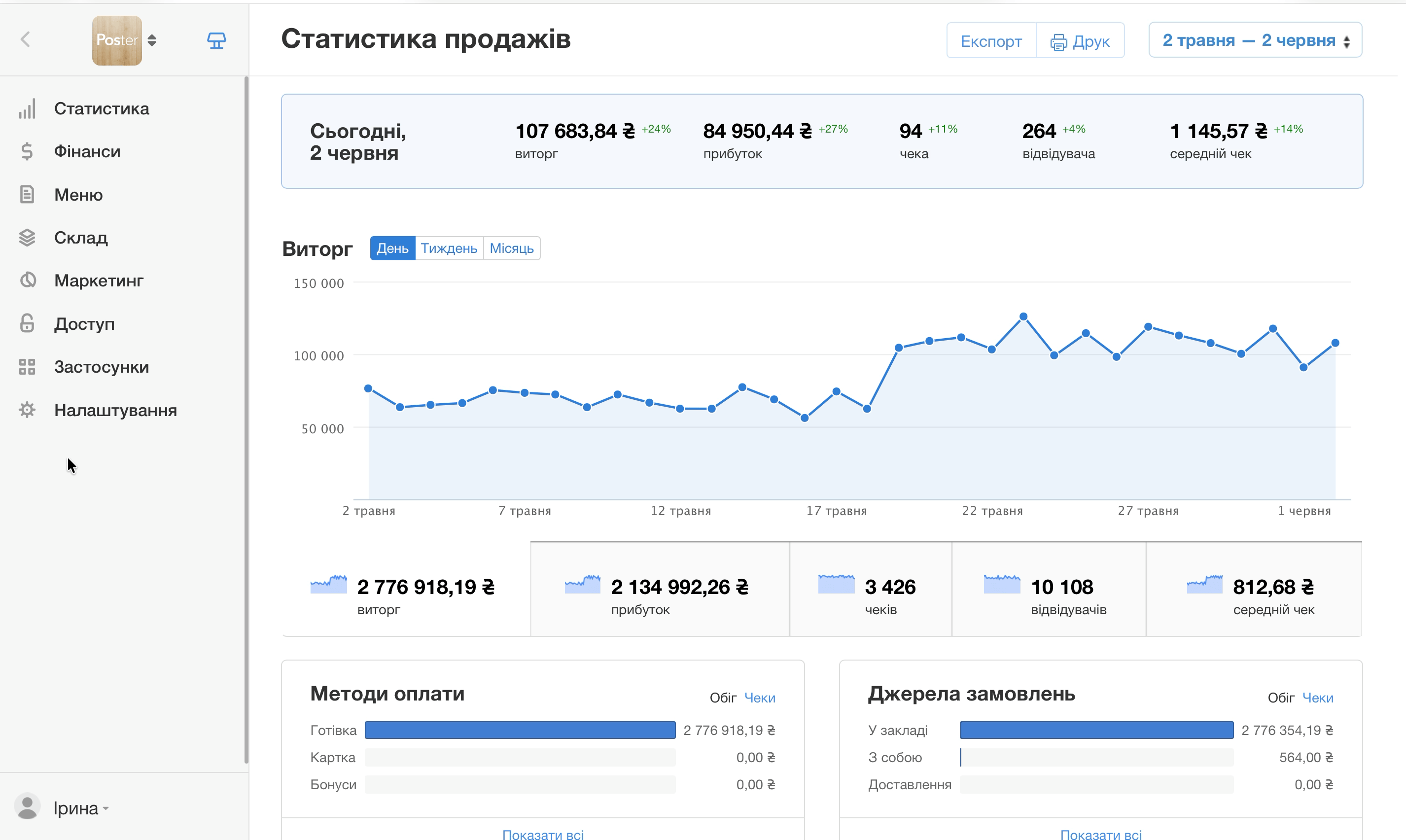Image resolution: width=1406 pixels, height=840 pixels.
Task: Open the Ірина user menu
Action: click(81, 808)
